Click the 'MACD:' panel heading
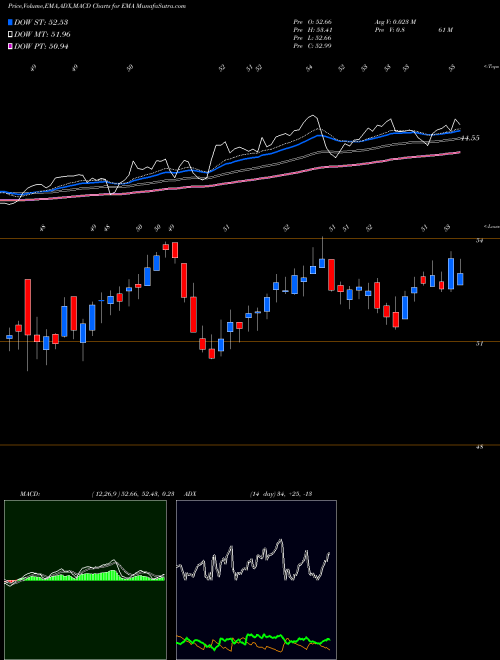The image size is (500, 660). coord(29,494)
